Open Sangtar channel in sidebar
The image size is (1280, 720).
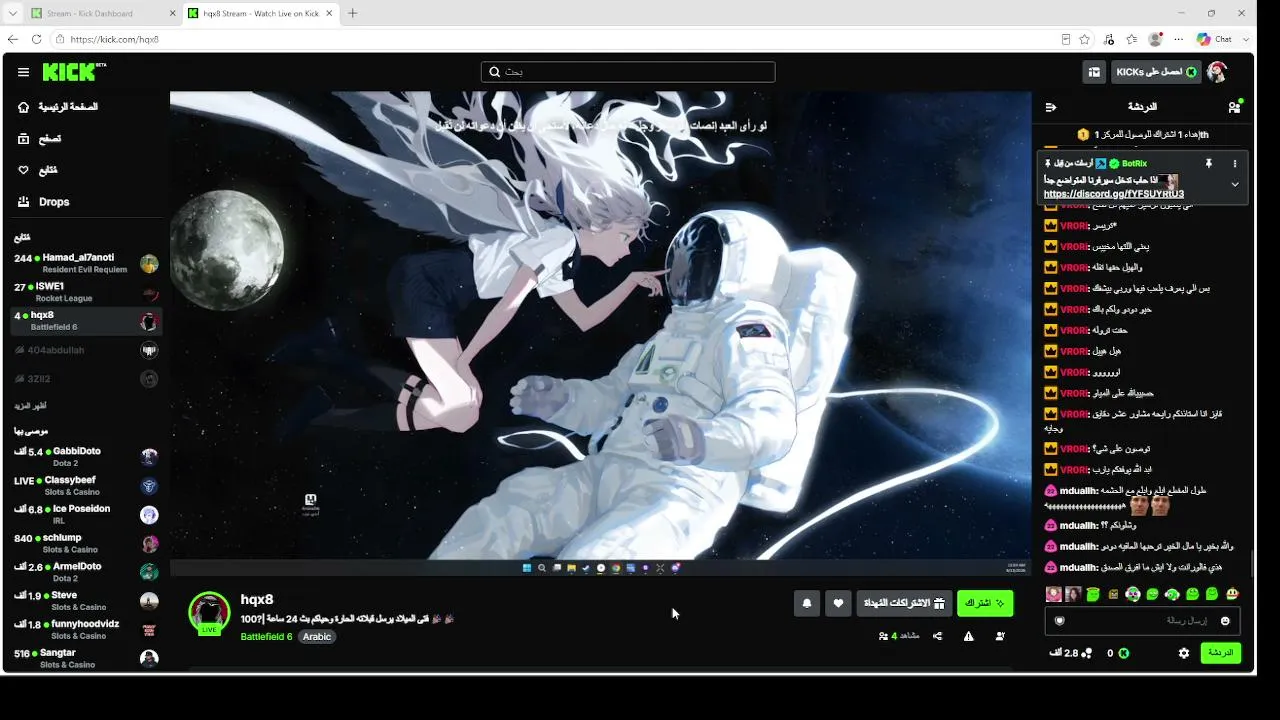pos(86,658)
